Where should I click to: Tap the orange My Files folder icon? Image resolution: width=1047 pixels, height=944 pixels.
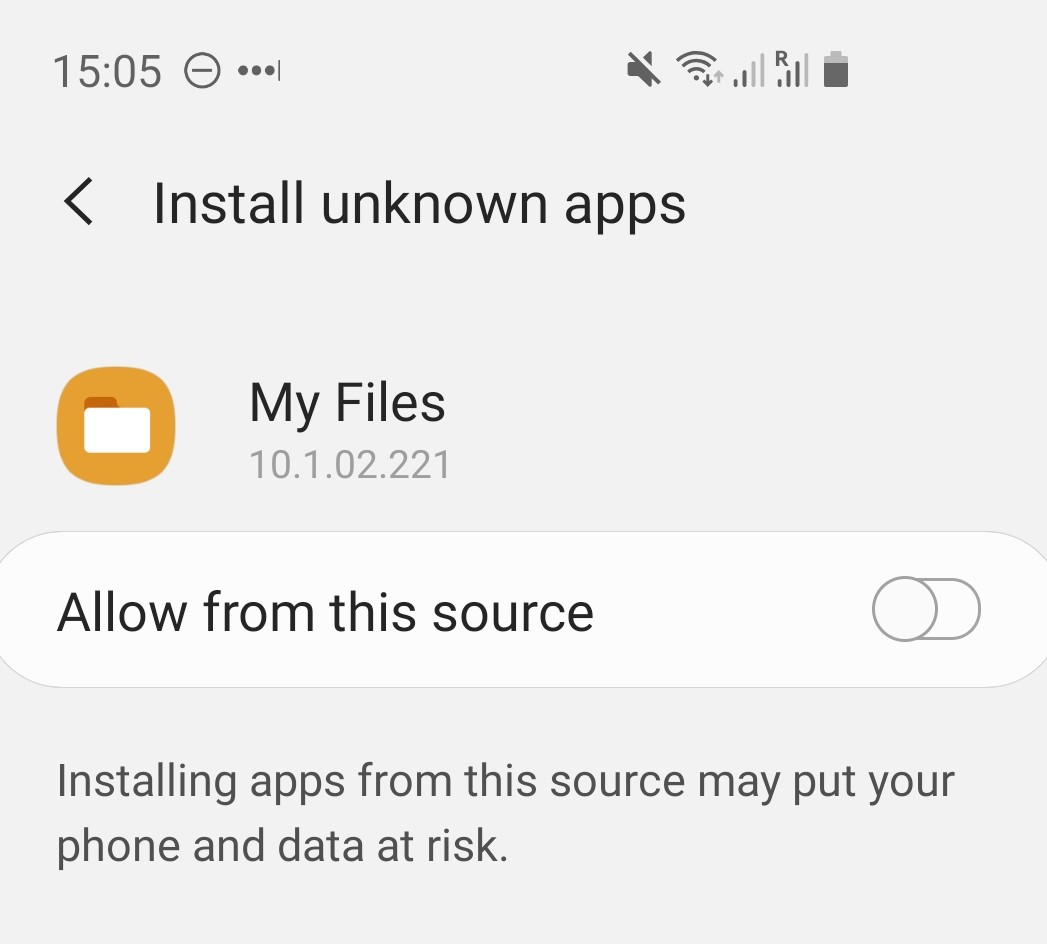(x=116, y=426)
